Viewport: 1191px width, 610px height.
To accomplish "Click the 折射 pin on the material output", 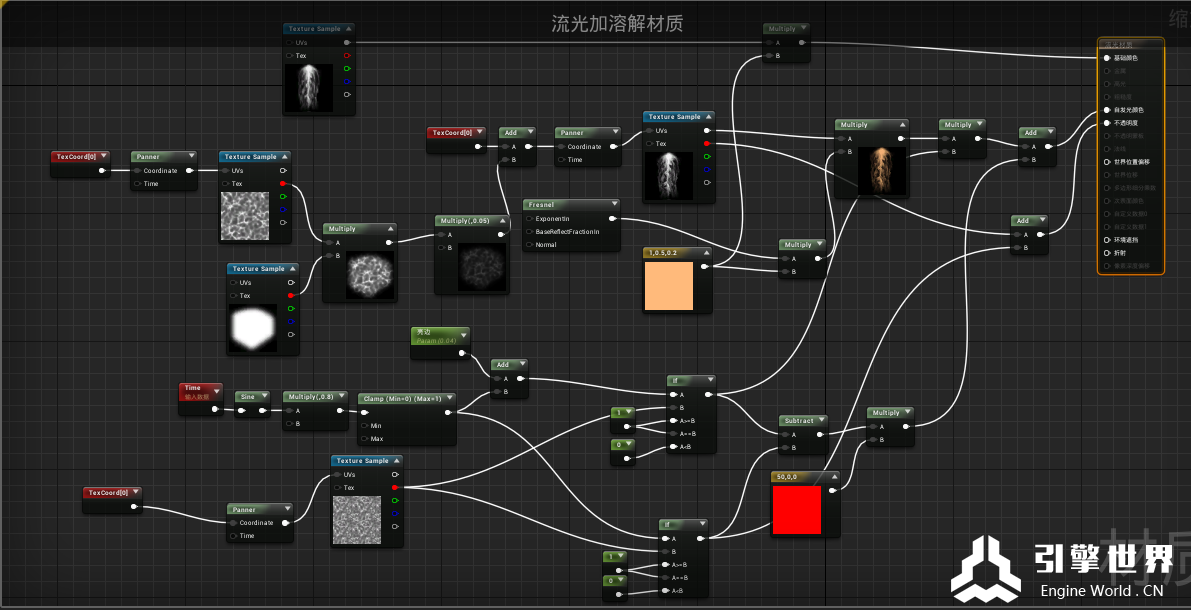I will pos(1107,252).
